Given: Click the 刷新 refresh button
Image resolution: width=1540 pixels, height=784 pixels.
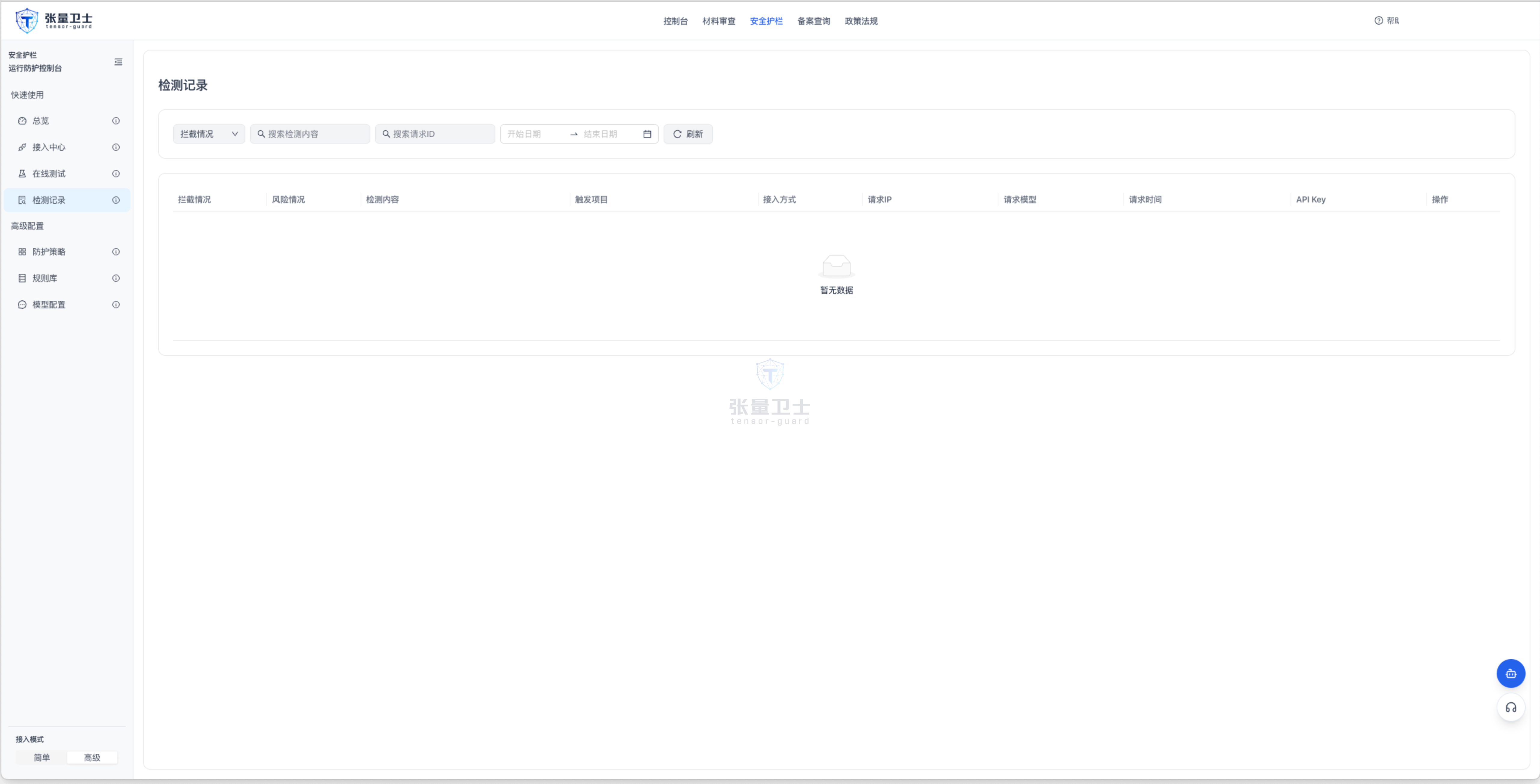Looking at the screenshot, I should [x=688, y=134].
